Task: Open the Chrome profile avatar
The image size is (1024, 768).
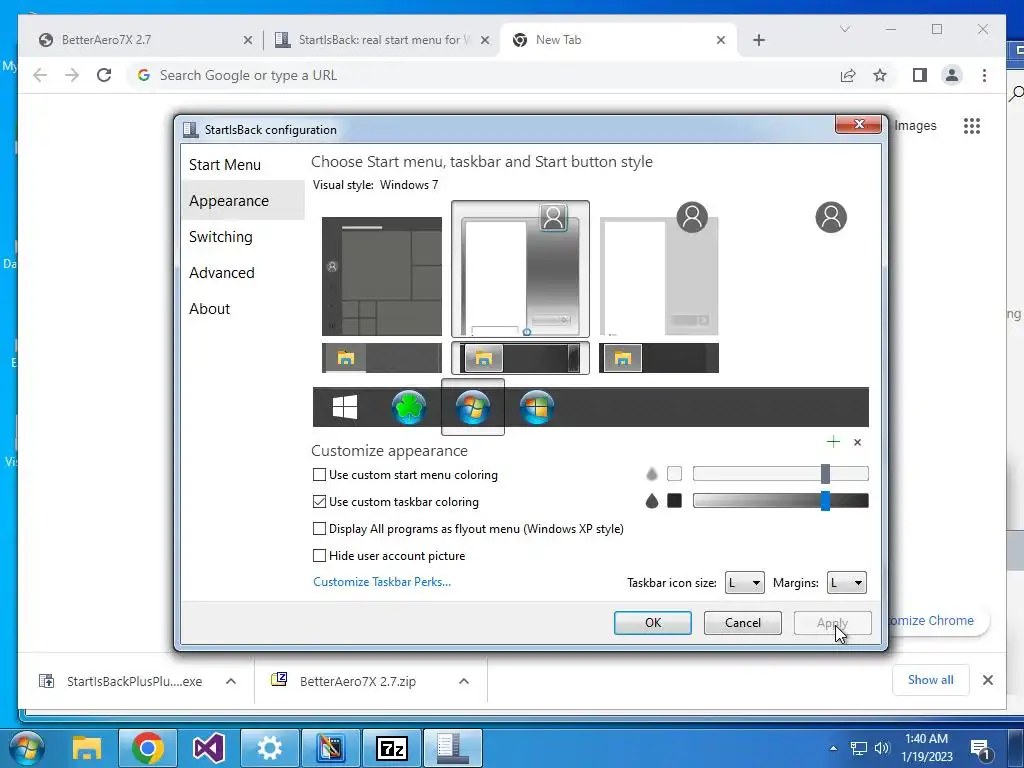Action: pos(952,75)
